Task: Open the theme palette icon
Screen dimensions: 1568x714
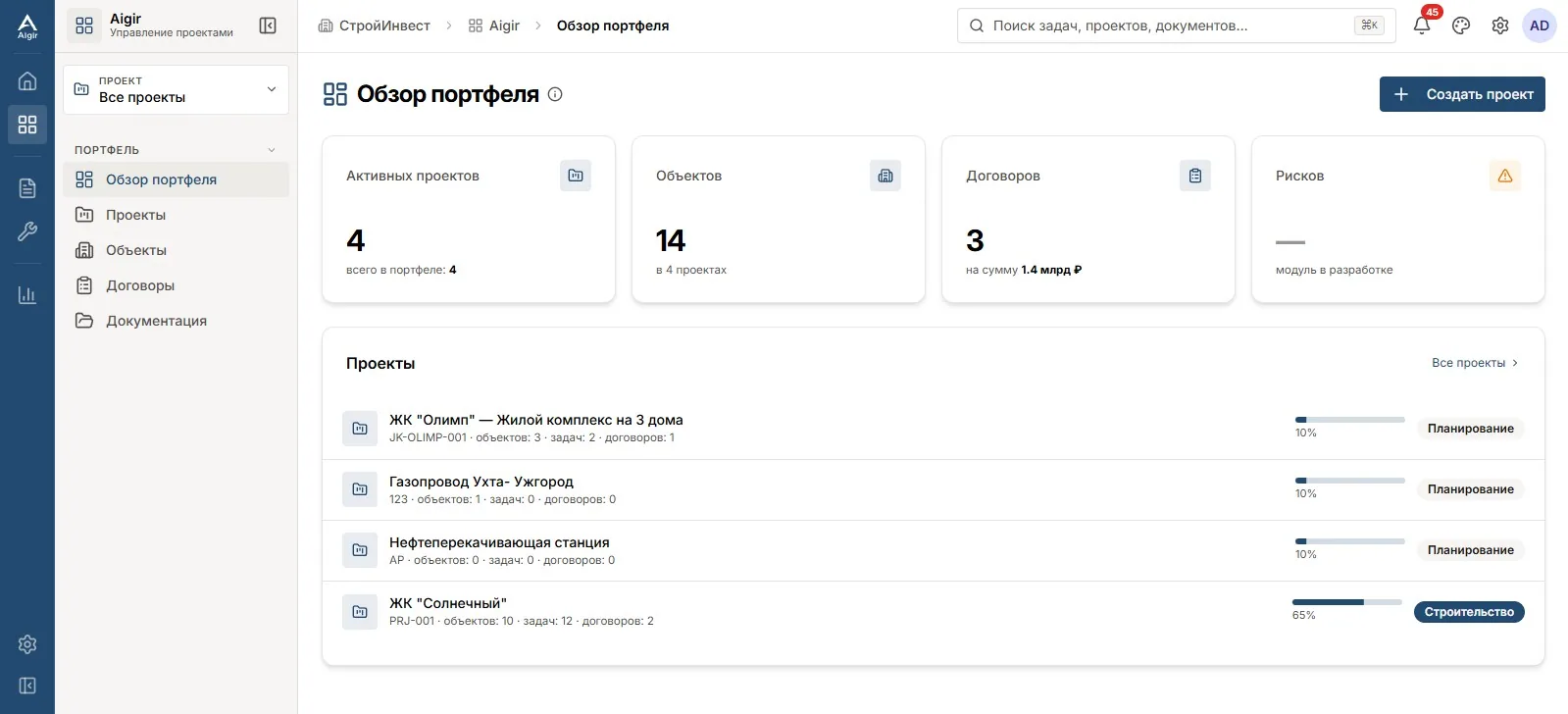Action: pos(1461,25)
